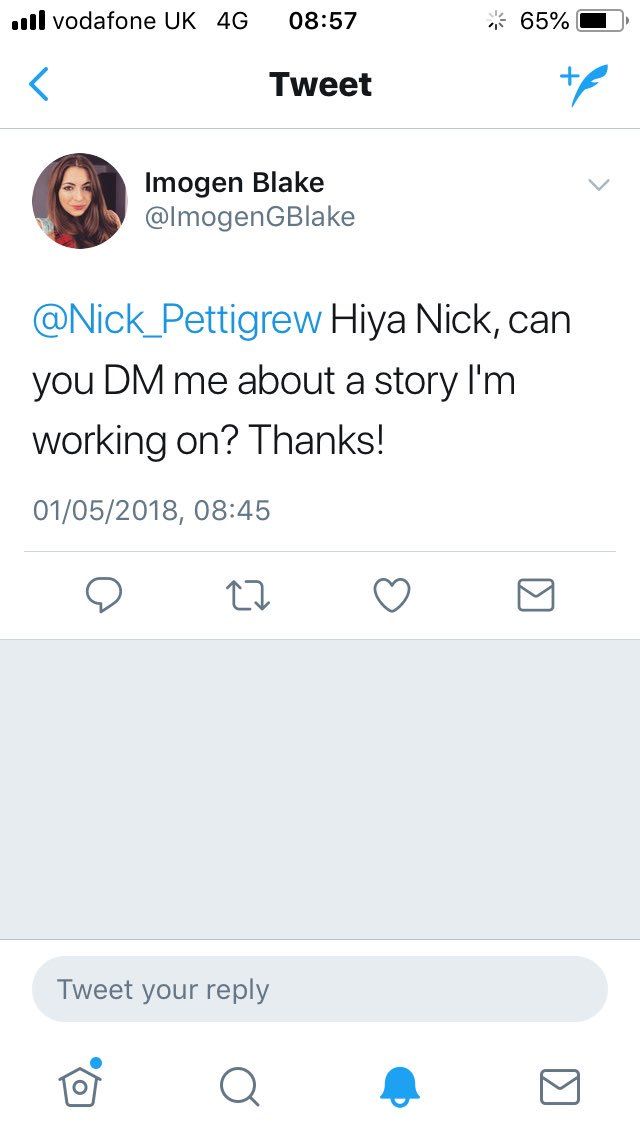
Task: Open Notifications bell tab
Action: pyautogui.click(x=400, y=1086)
